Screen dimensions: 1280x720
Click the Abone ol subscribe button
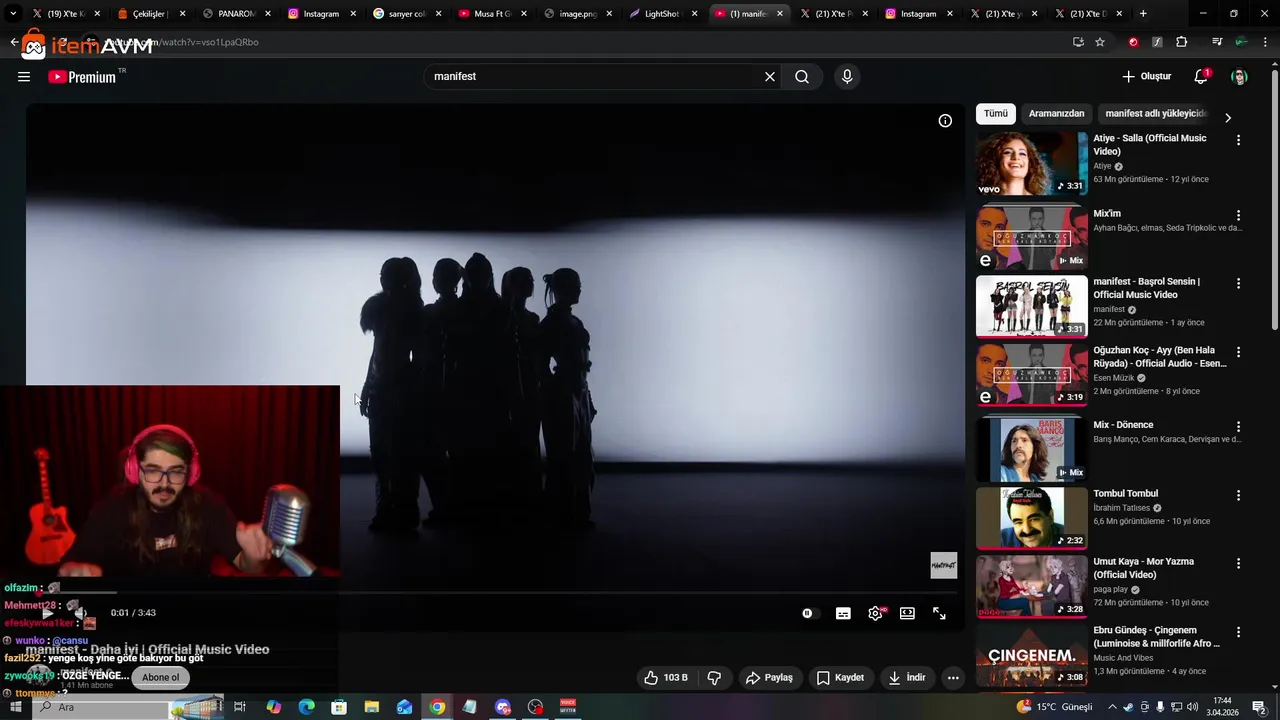tap(161, 678)
